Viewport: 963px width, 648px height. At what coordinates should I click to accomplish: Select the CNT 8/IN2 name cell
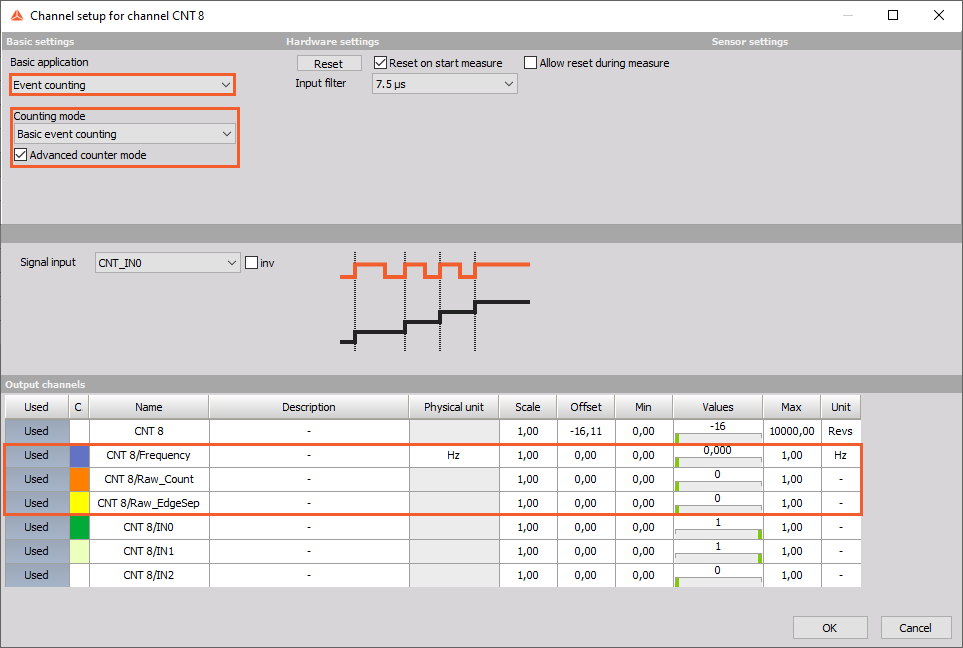(149, 575)
